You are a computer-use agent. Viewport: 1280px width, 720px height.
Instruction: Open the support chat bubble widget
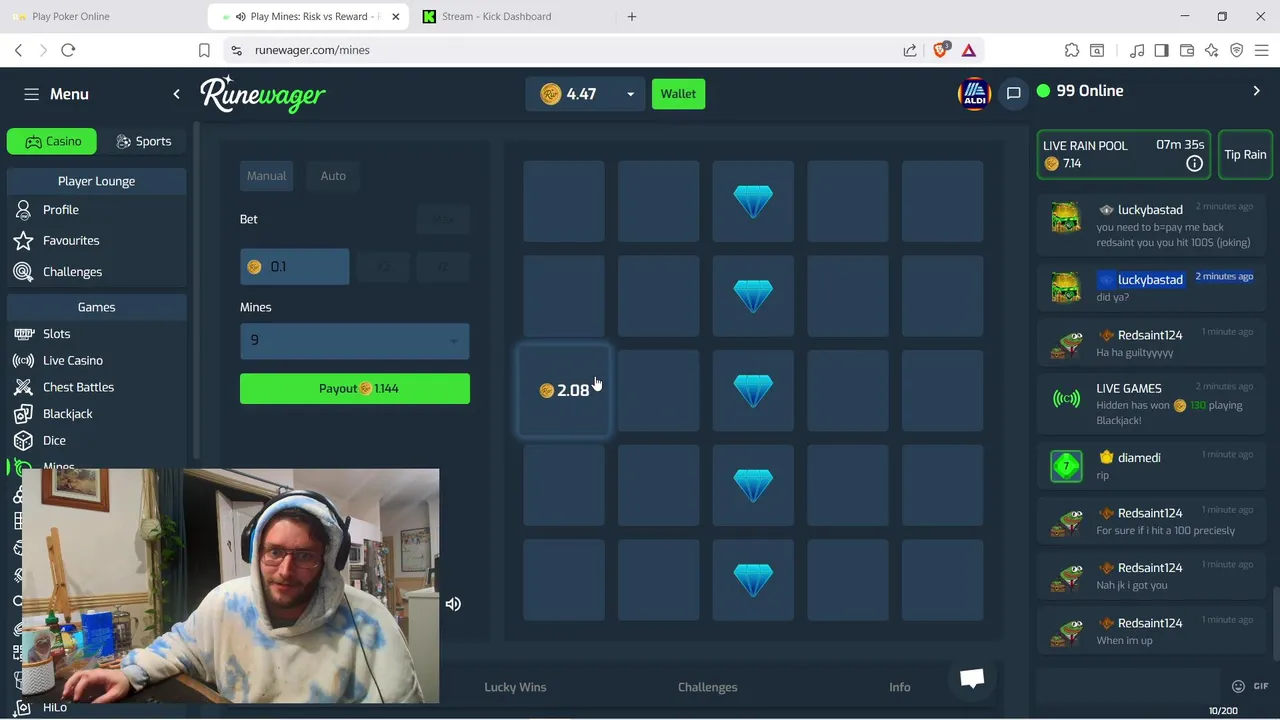972,678
